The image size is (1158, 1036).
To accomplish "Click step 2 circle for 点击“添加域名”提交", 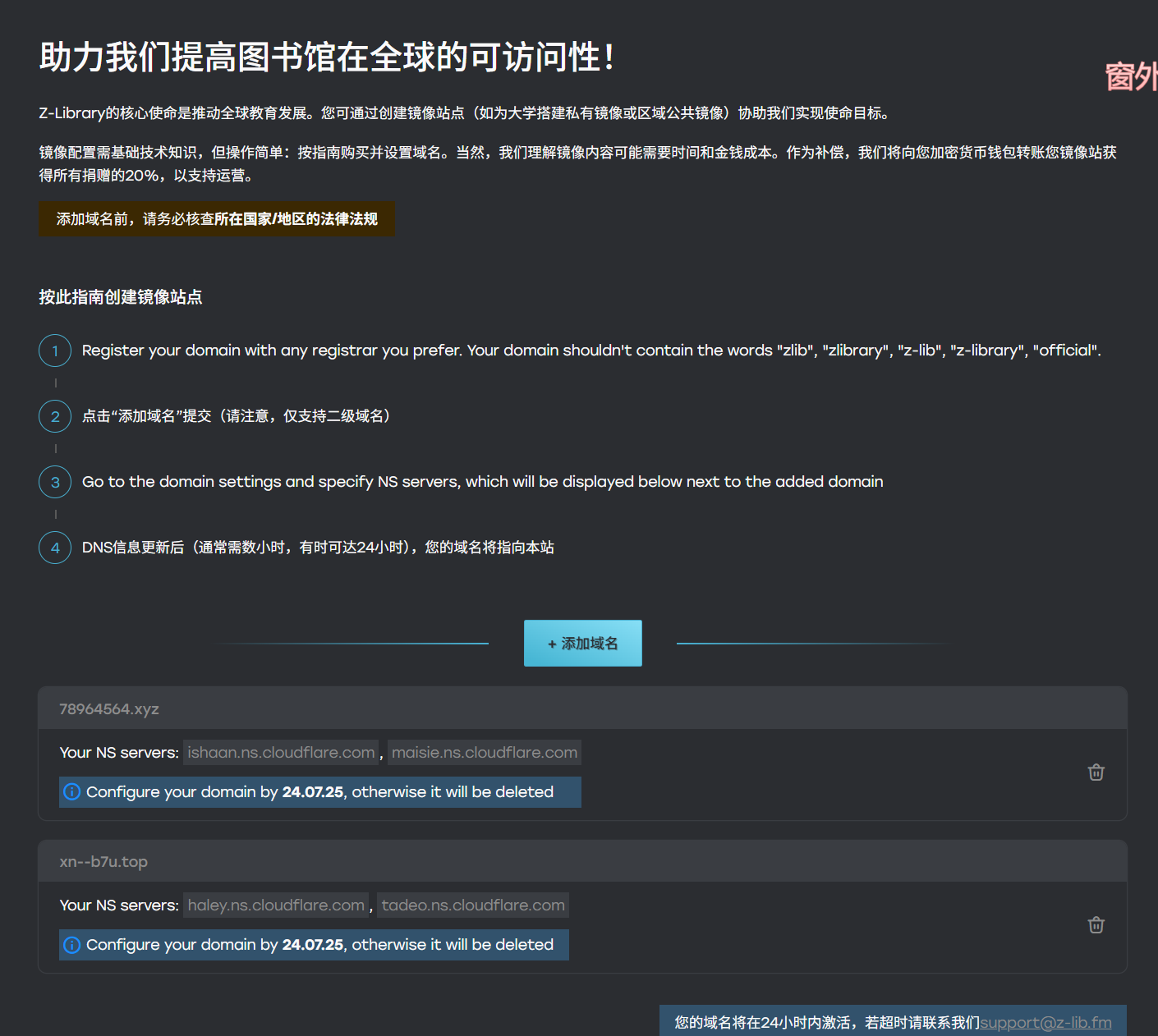I will click(55, 416).
